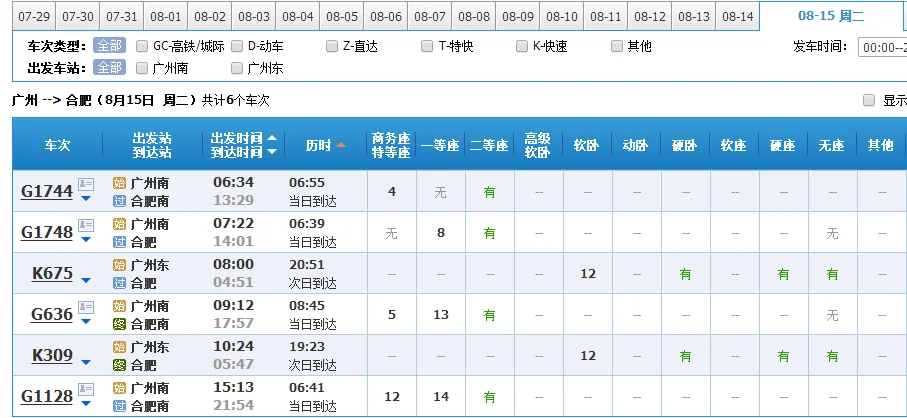Check the 其他 train type box
The height and width of the screenshot is (418, 907).
pyautogui.click(x=617, y=46)
